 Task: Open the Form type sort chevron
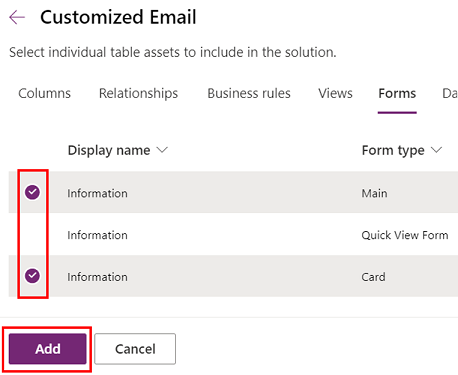coord(436,150)
